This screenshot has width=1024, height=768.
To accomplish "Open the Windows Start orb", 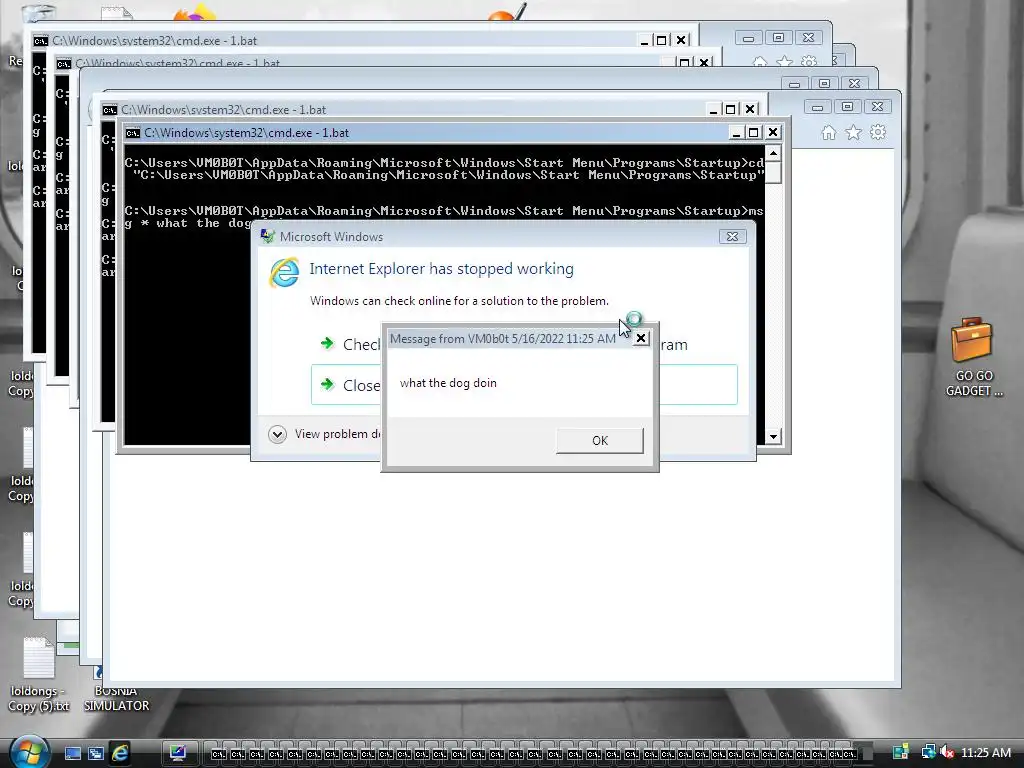I will tap(29, 752).
